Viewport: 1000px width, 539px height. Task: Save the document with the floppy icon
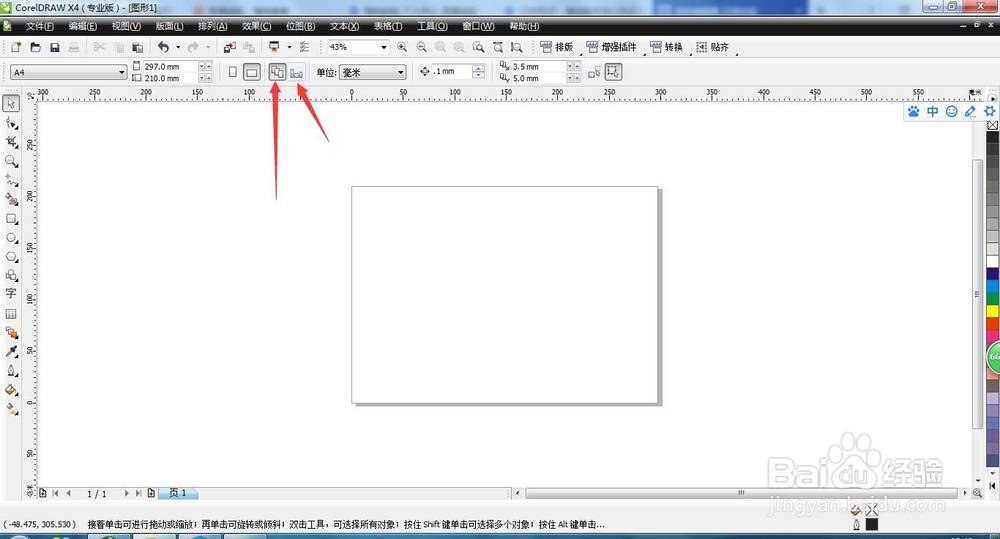(x=55, y=47)
